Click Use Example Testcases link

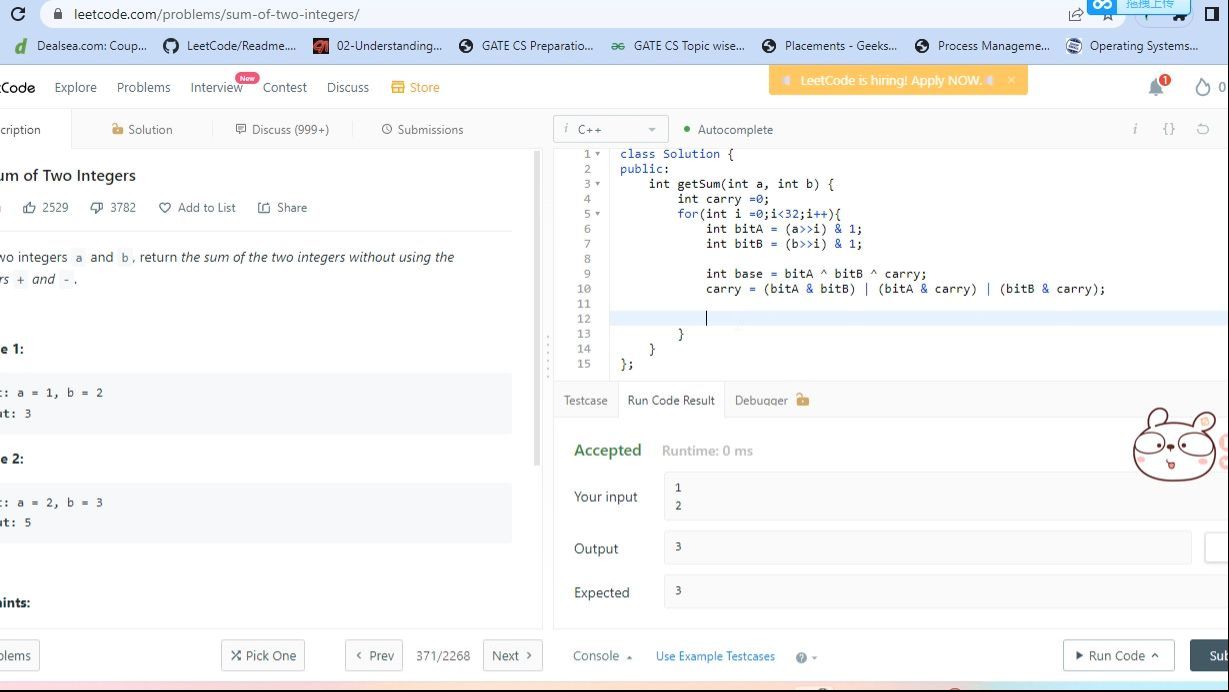715,656
